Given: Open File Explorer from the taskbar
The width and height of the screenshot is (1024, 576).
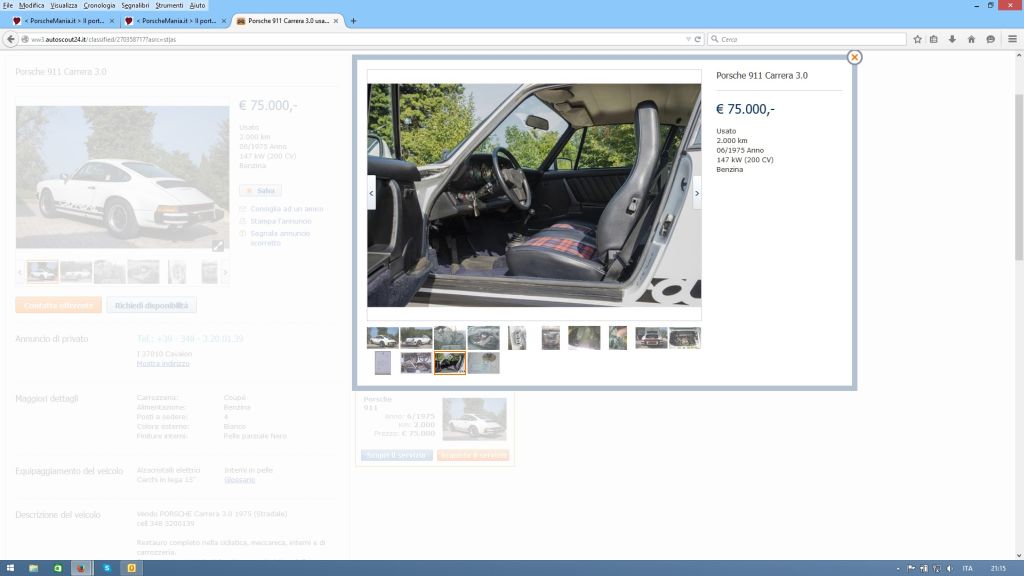Looking at the screenshot, I should tap(33, 568).
